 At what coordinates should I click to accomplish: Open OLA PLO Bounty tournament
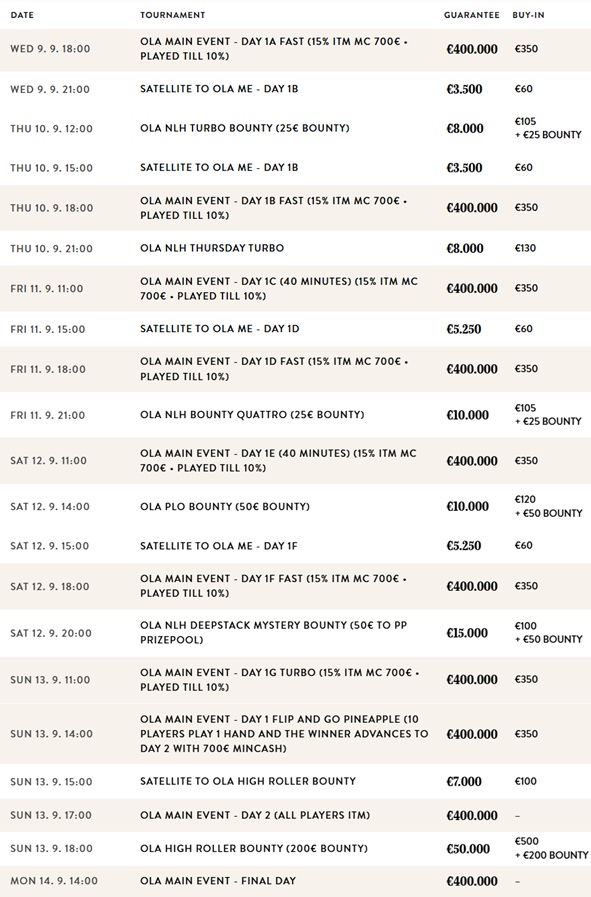tap(225, 506)
